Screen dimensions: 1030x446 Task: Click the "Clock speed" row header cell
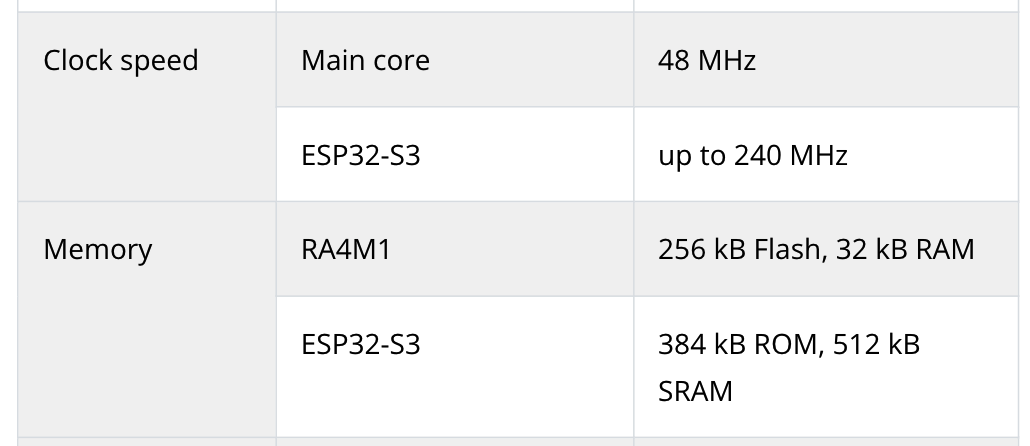121,61
